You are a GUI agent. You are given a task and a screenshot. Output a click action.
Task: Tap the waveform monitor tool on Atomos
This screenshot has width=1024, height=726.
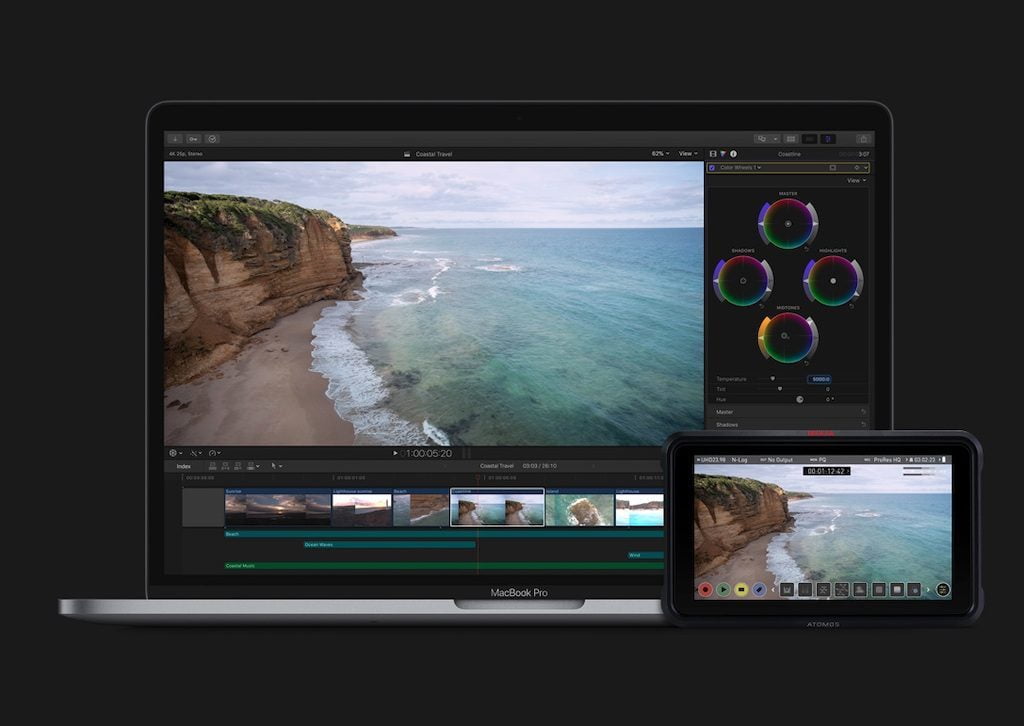787,590
